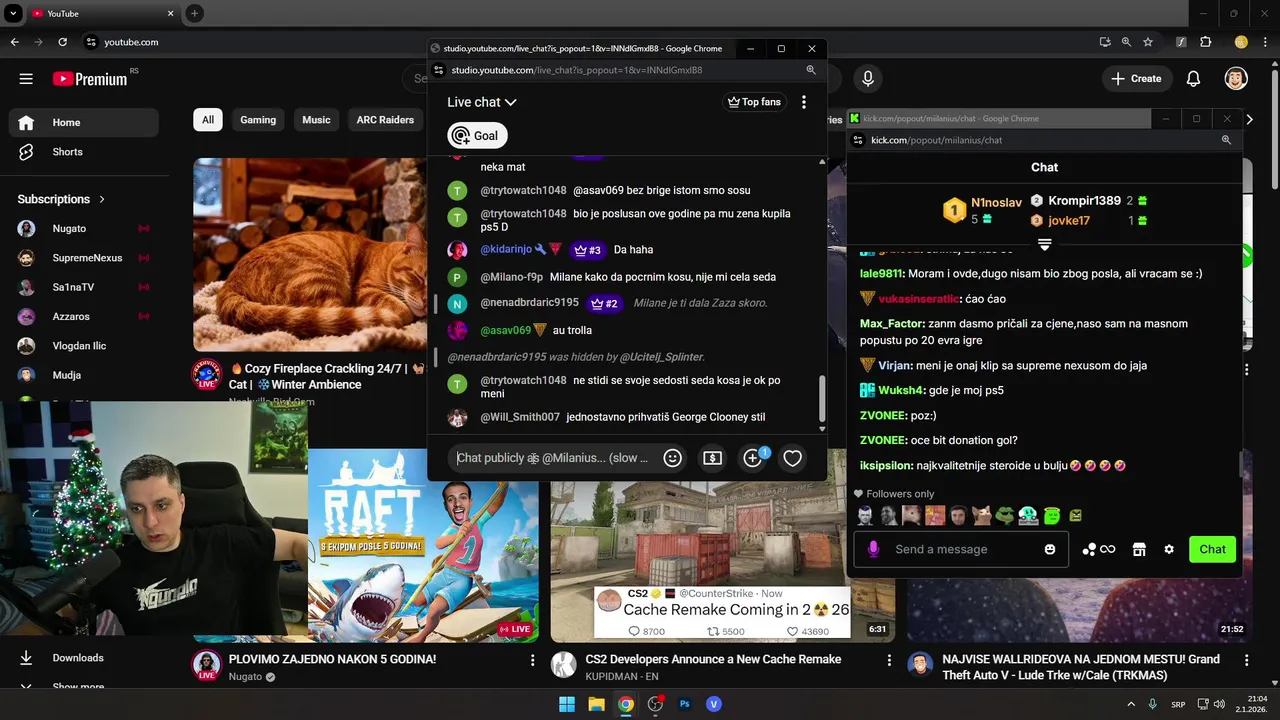Image resolution: width=1280 pixels, height=720 pixels.
Task: Click the install app icon in the address bar
Action: pyautogui.click(x=1104, y=42)
